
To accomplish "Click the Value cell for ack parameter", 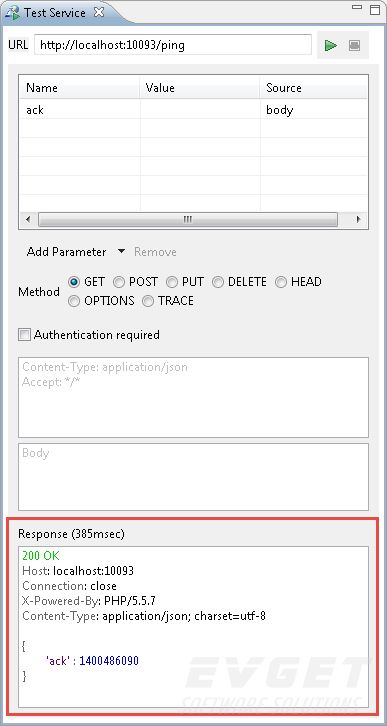I will click(200, 110).
